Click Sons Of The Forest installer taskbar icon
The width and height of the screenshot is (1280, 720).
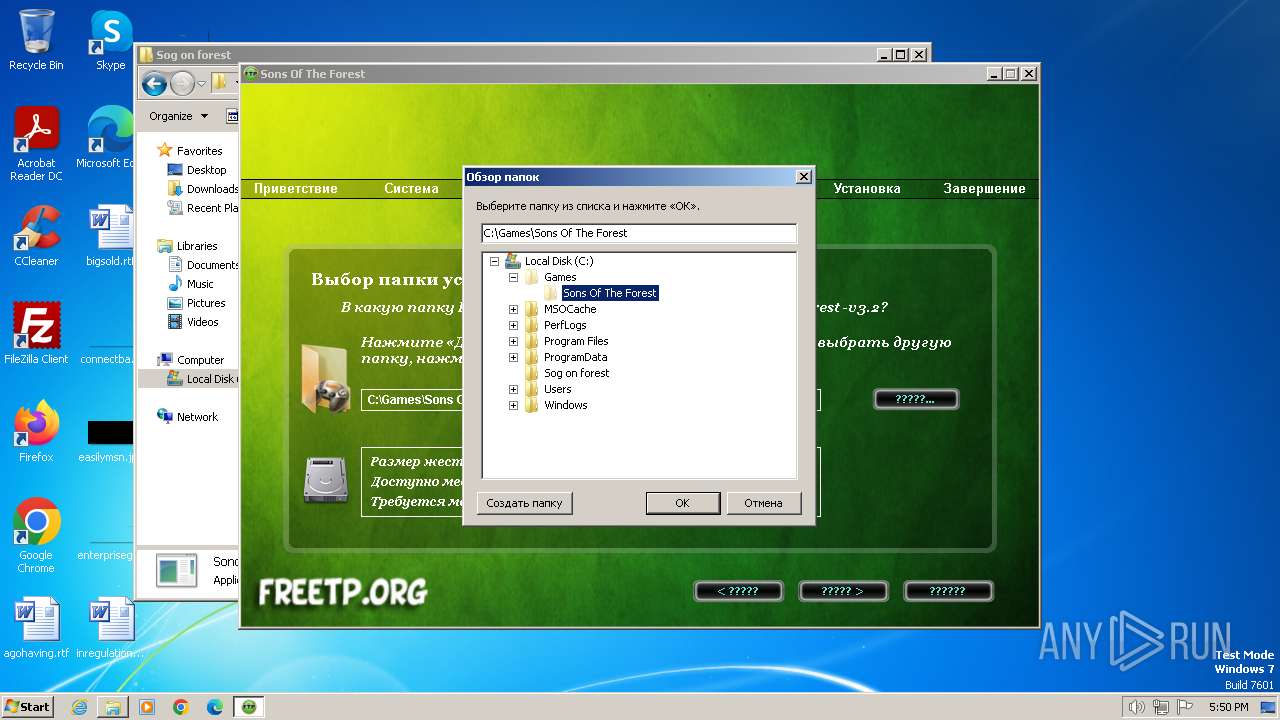[x=249, y=707]
